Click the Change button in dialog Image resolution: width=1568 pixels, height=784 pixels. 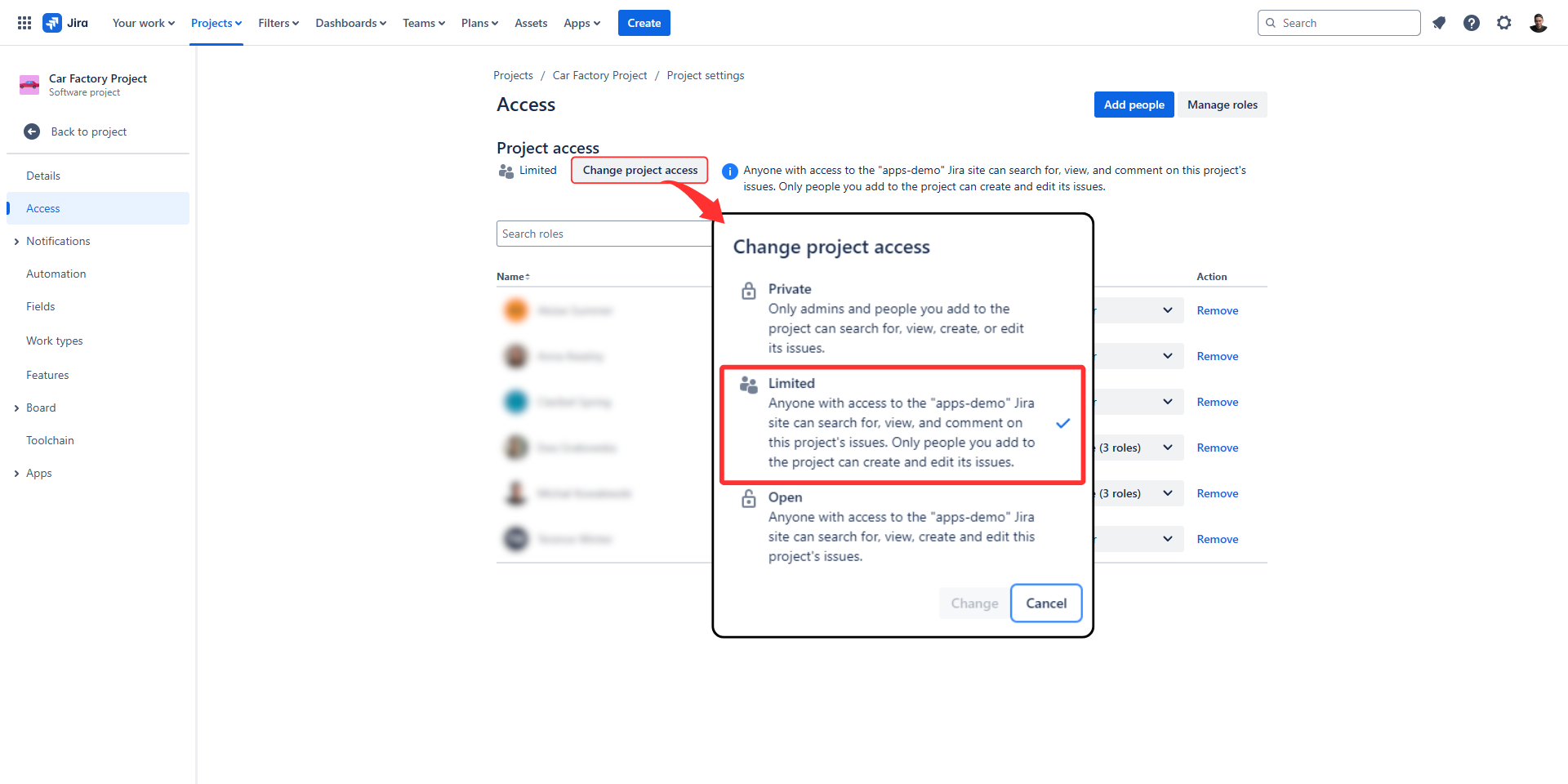(974, 603)
